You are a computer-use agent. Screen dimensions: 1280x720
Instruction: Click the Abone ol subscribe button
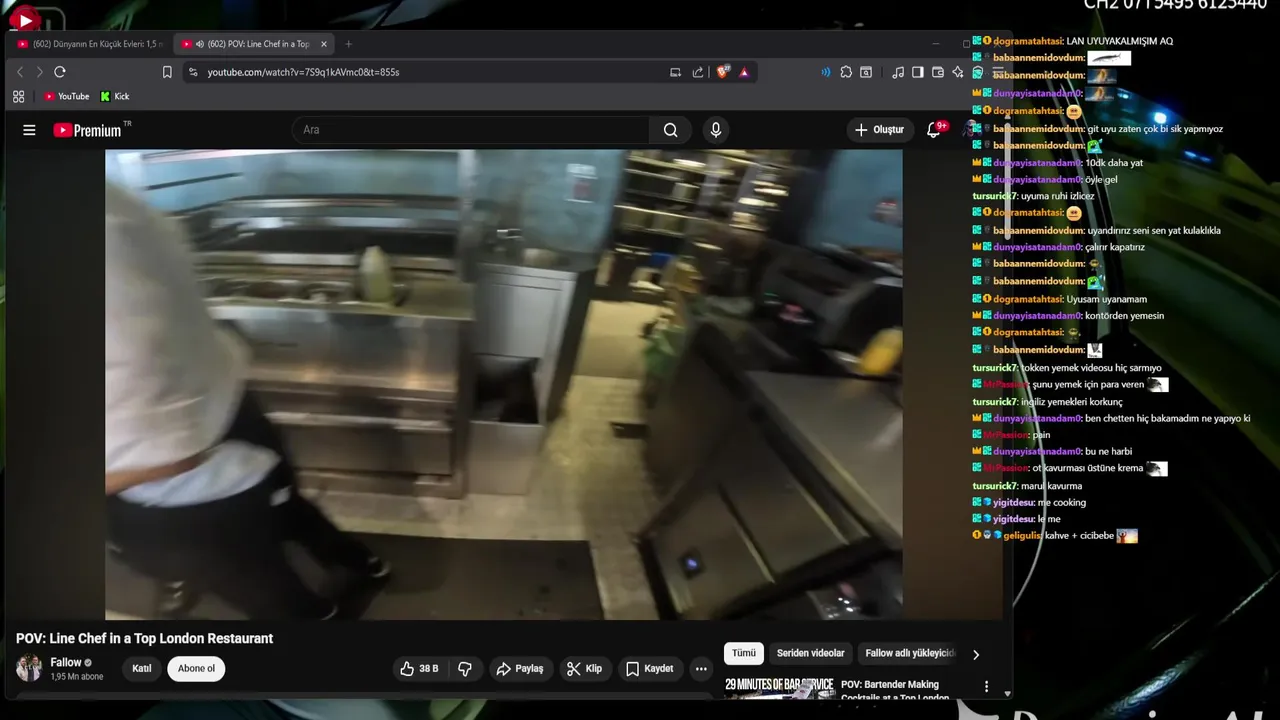point(196,668)
